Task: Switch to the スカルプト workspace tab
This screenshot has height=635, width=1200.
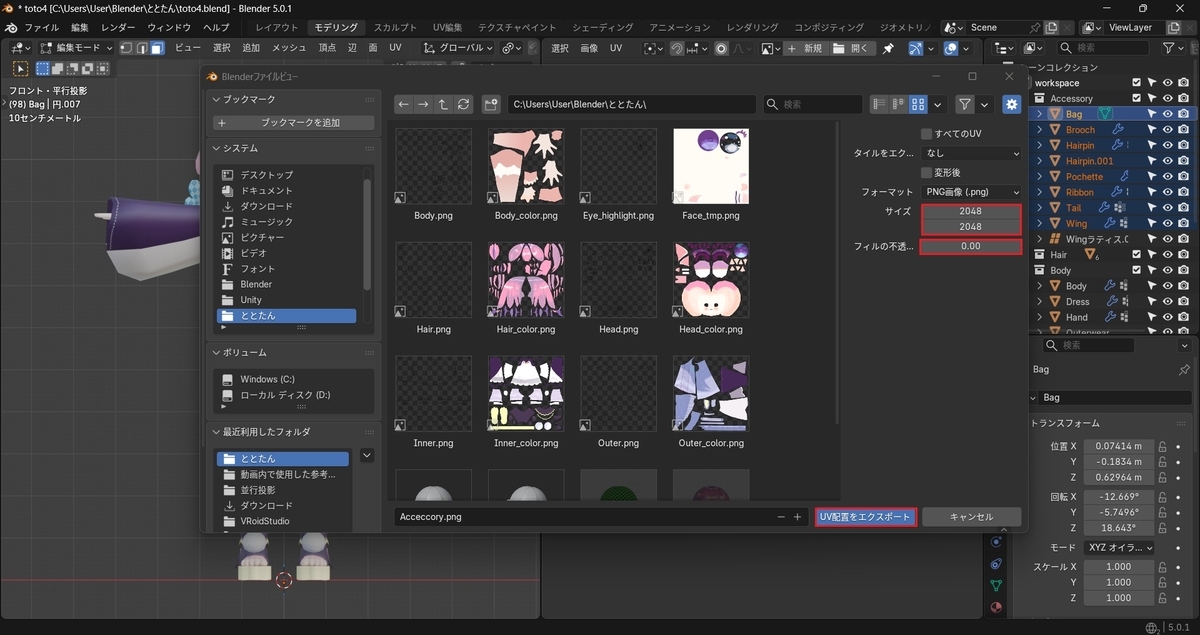Action: [x=395, y=27]
